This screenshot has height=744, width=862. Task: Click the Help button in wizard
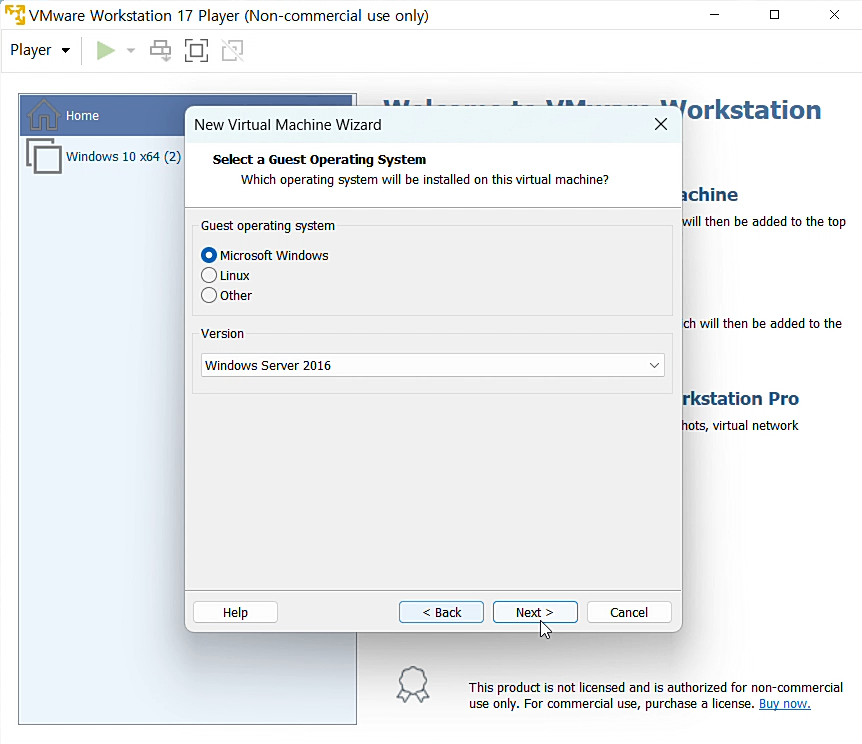click(235, 612)
